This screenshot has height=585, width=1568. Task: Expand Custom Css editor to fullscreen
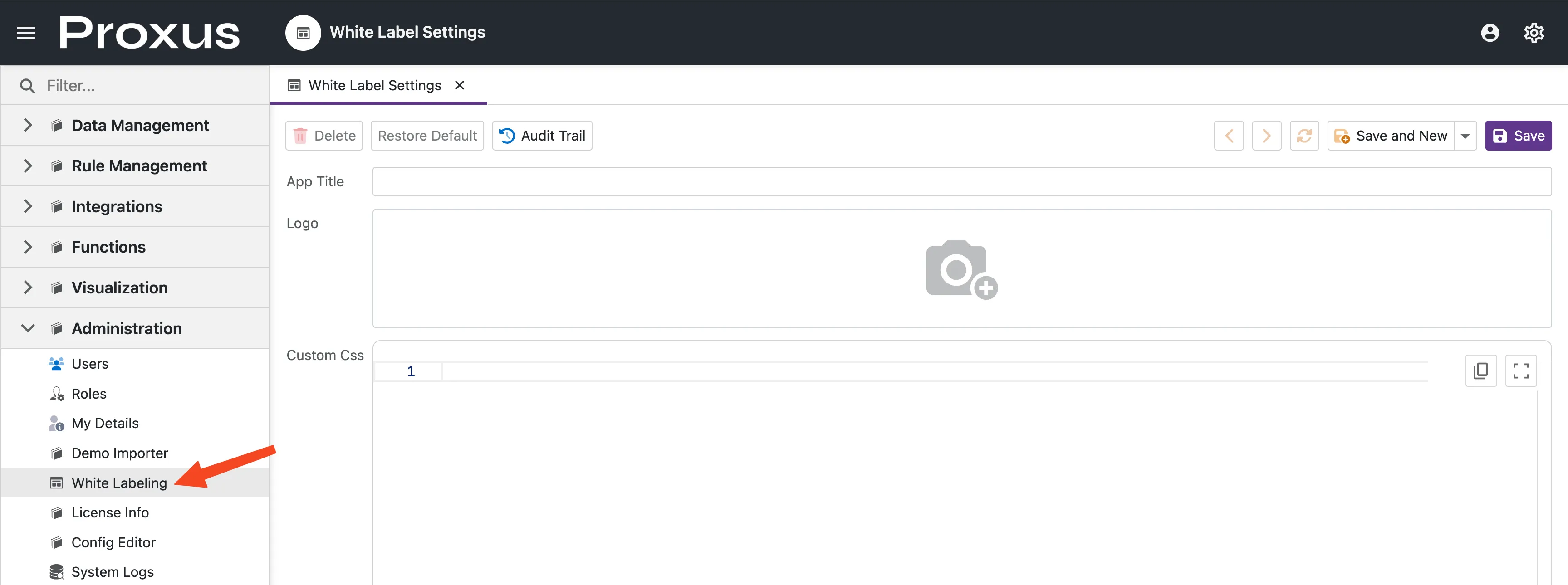click(1520, 370)
